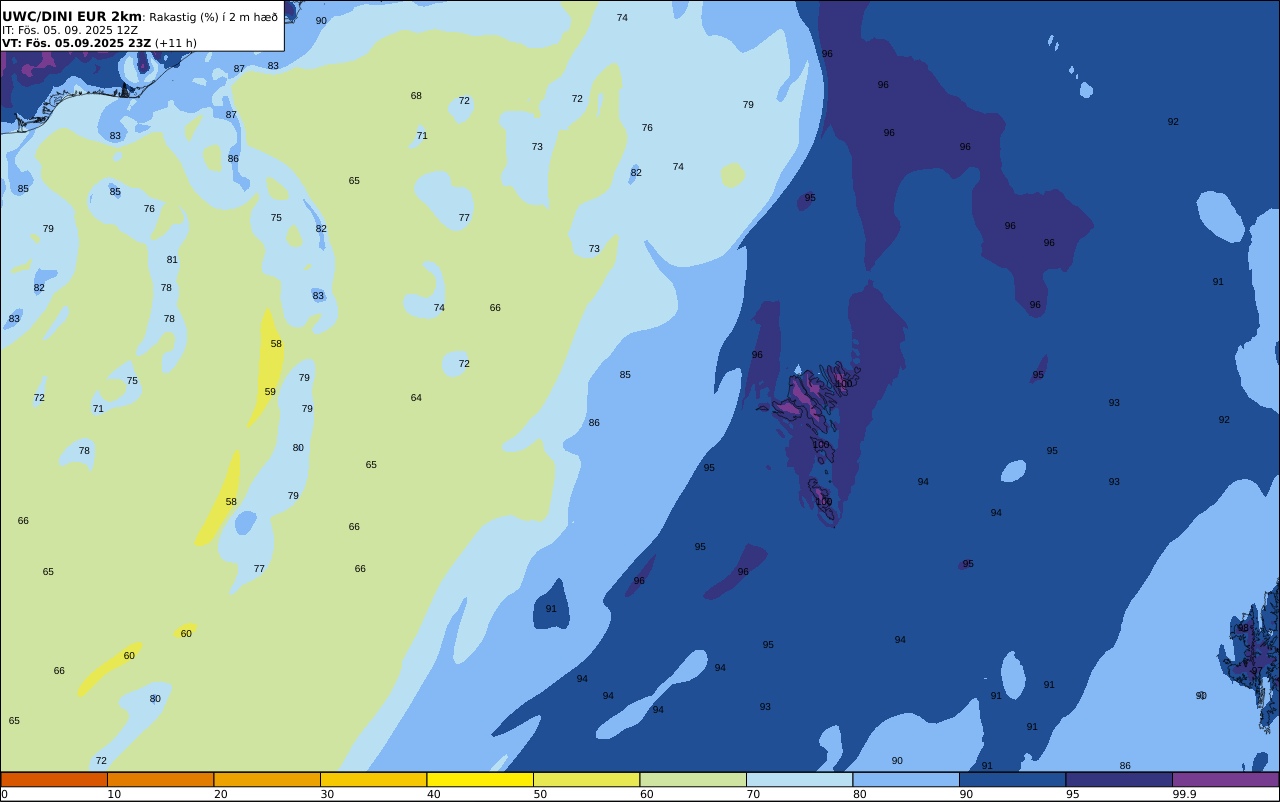The height and width of the screenshot is (802, 1280).
Task: Pick the purple above-99.9 legend swatch
Action: (1225, 779)
